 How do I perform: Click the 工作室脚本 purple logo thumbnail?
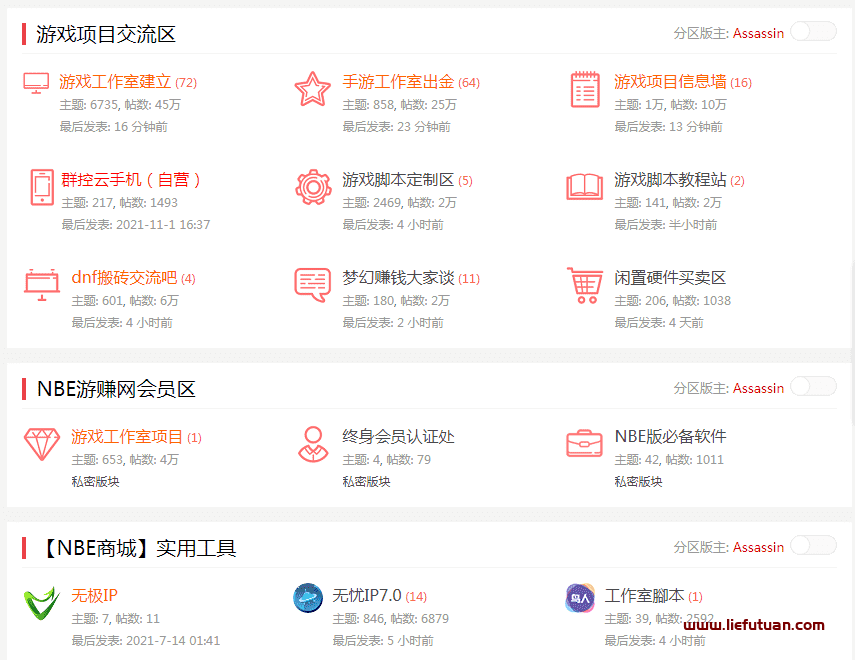pyautogui.click(x=580, y=598)
